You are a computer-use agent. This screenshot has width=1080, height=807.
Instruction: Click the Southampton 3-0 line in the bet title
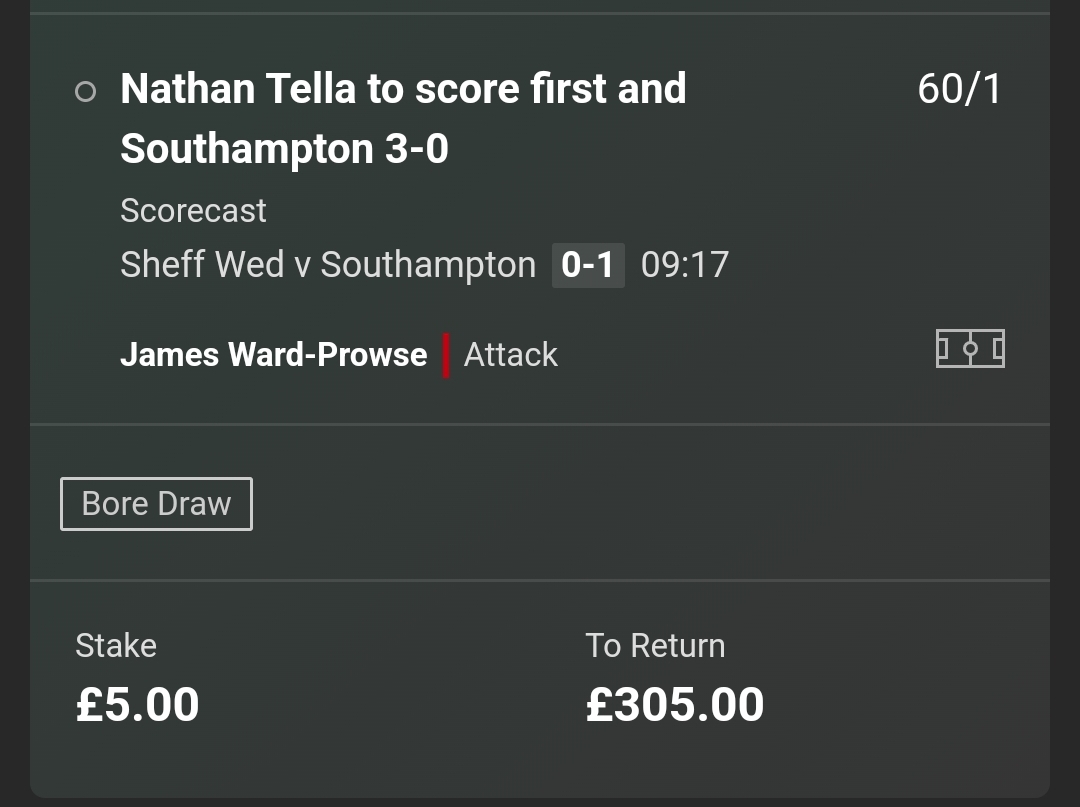point(284,150)
